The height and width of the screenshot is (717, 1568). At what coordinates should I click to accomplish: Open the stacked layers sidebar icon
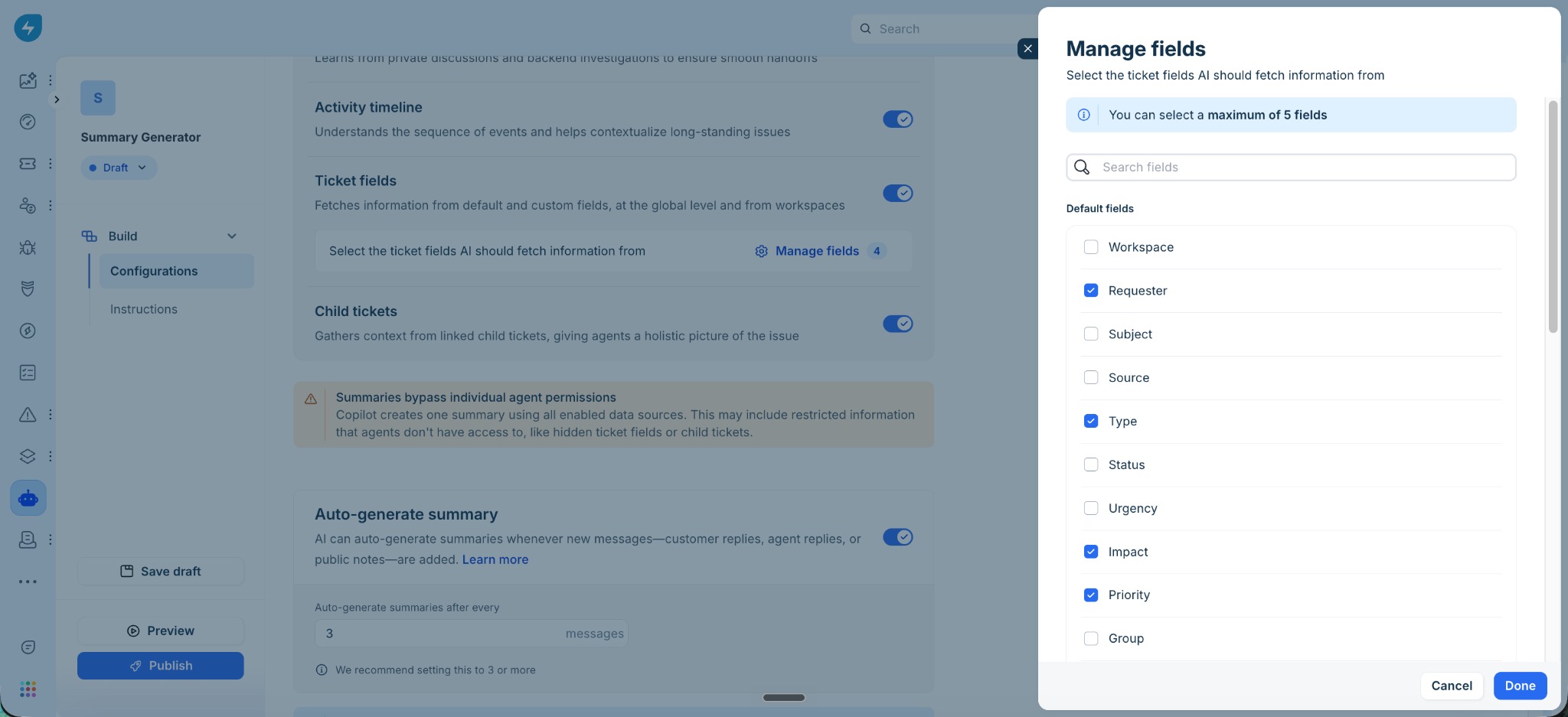pos(28,456)
